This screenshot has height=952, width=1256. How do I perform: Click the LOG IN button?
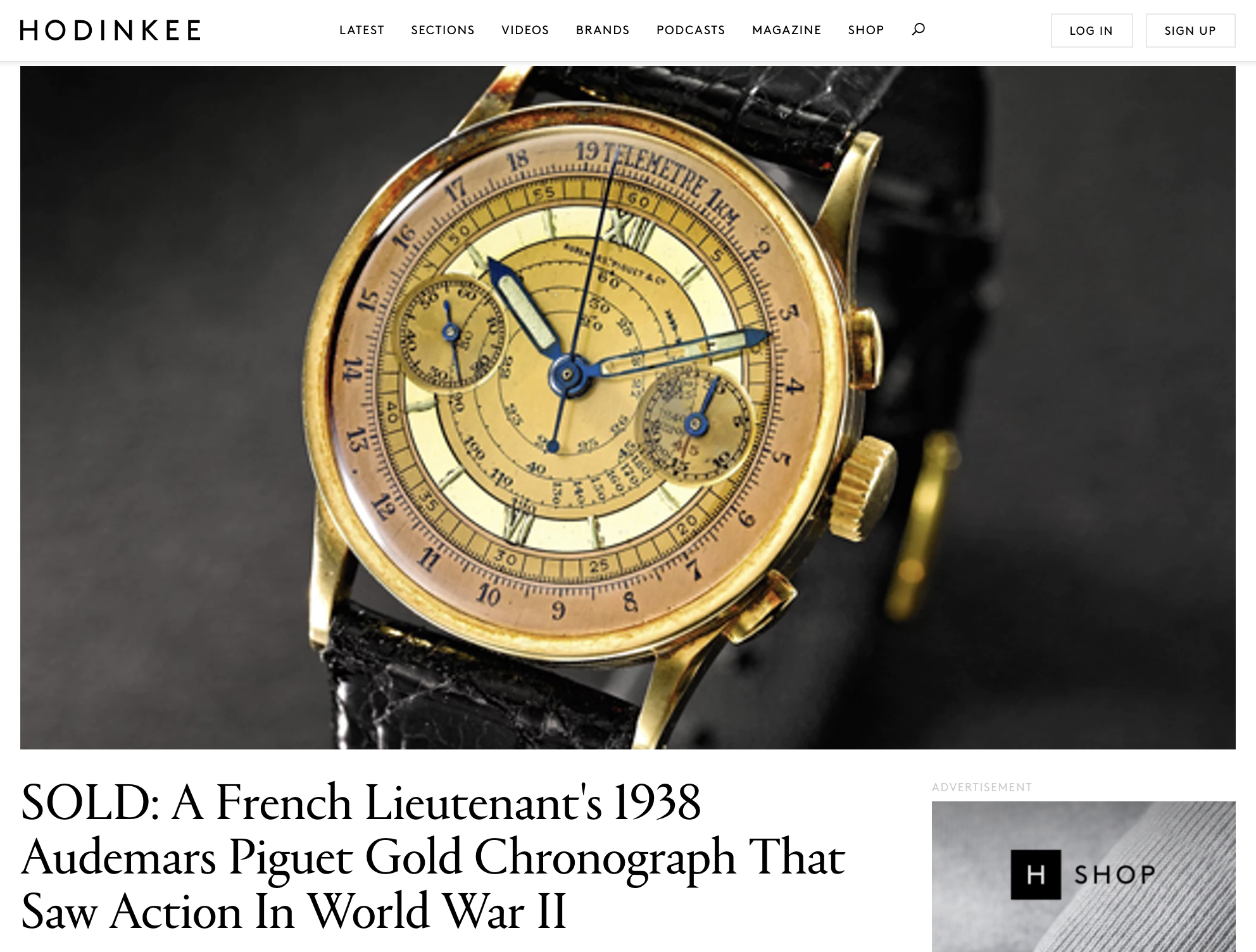coord(1091,30)
